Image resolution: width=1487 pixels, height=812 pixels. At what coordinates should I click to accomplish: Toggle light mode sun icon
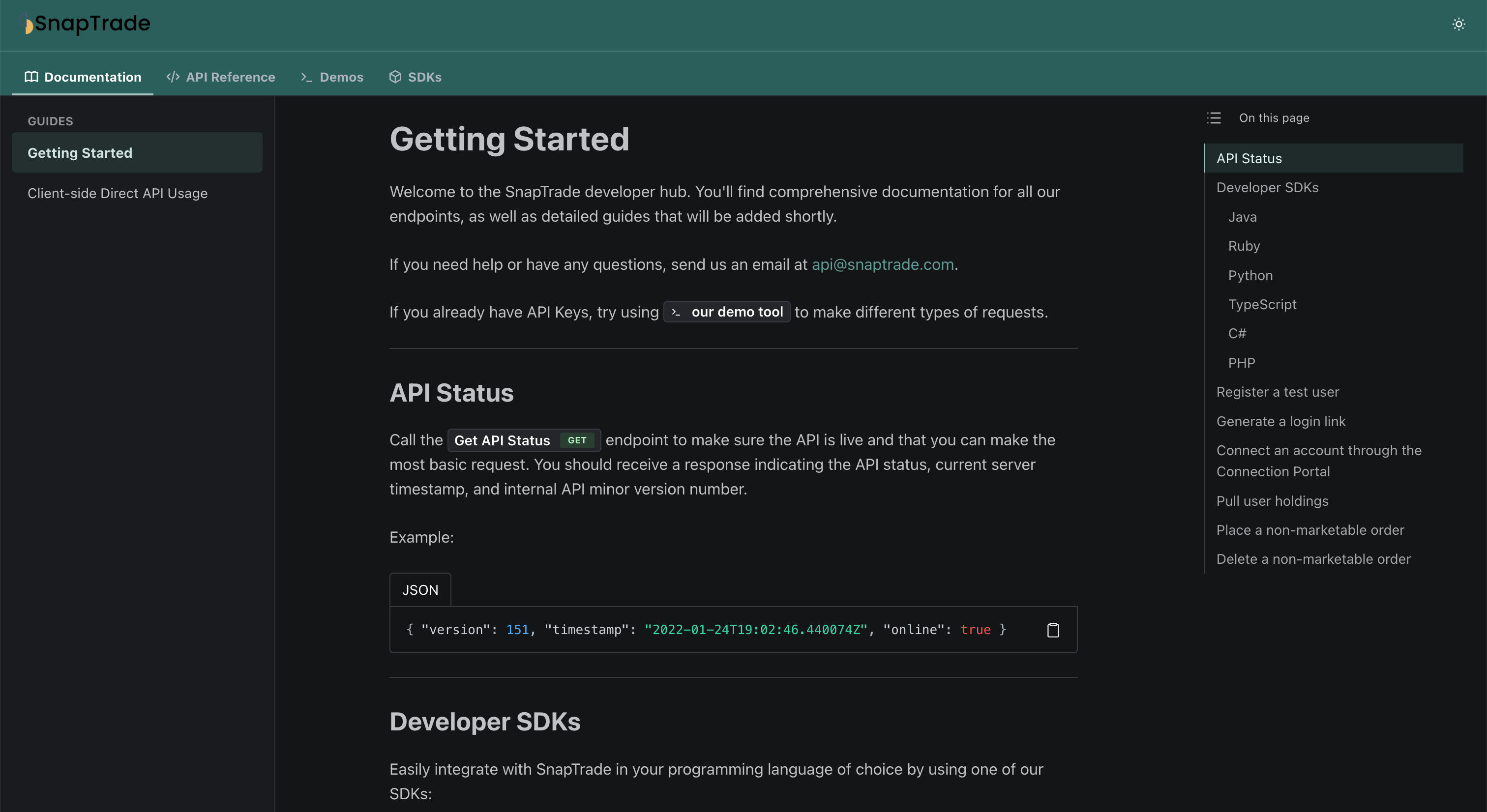click(x=1458, y=24)
